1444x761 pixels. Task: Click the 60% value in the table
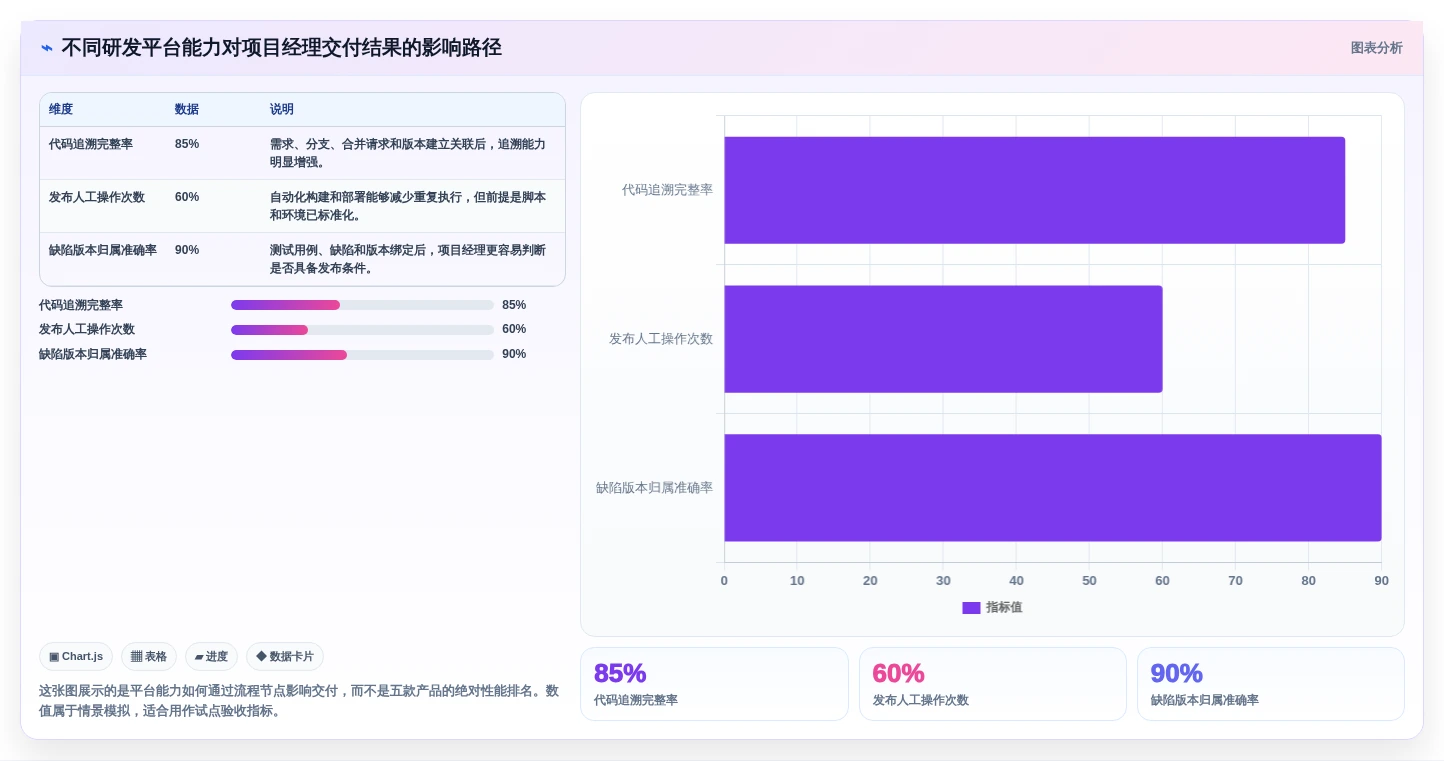click(187, 197)
